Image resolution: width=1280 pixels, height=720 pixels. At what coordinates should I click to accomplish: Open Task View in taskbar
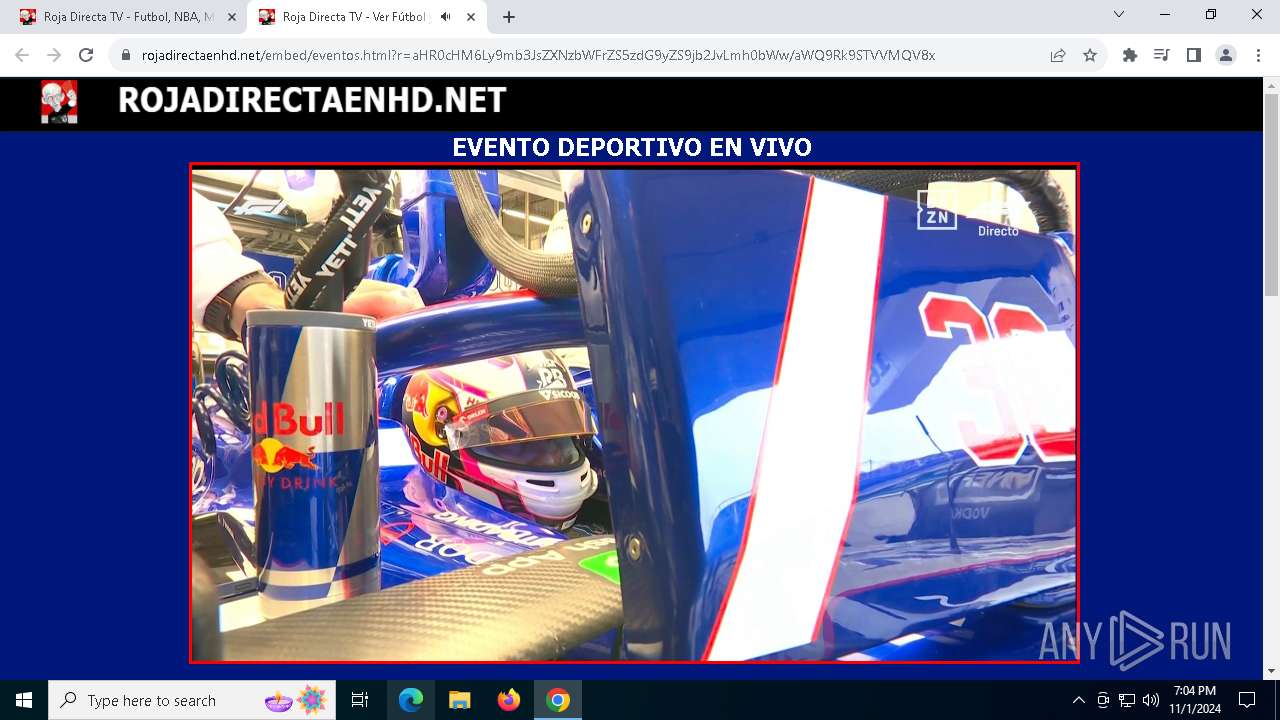click(x=360, y=700)
